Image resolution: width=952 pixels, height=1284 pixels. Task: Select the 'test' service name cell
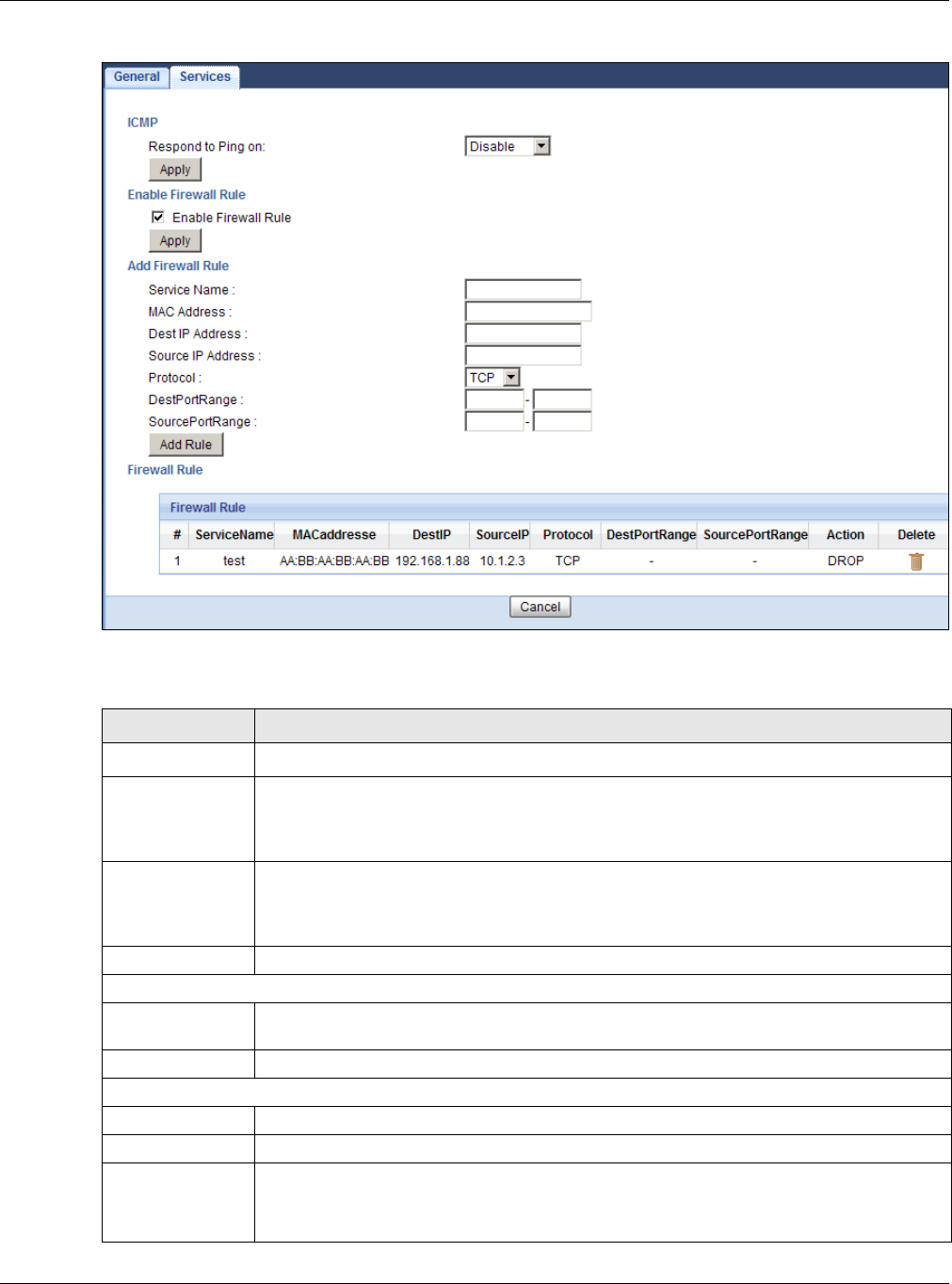(234, 561)
